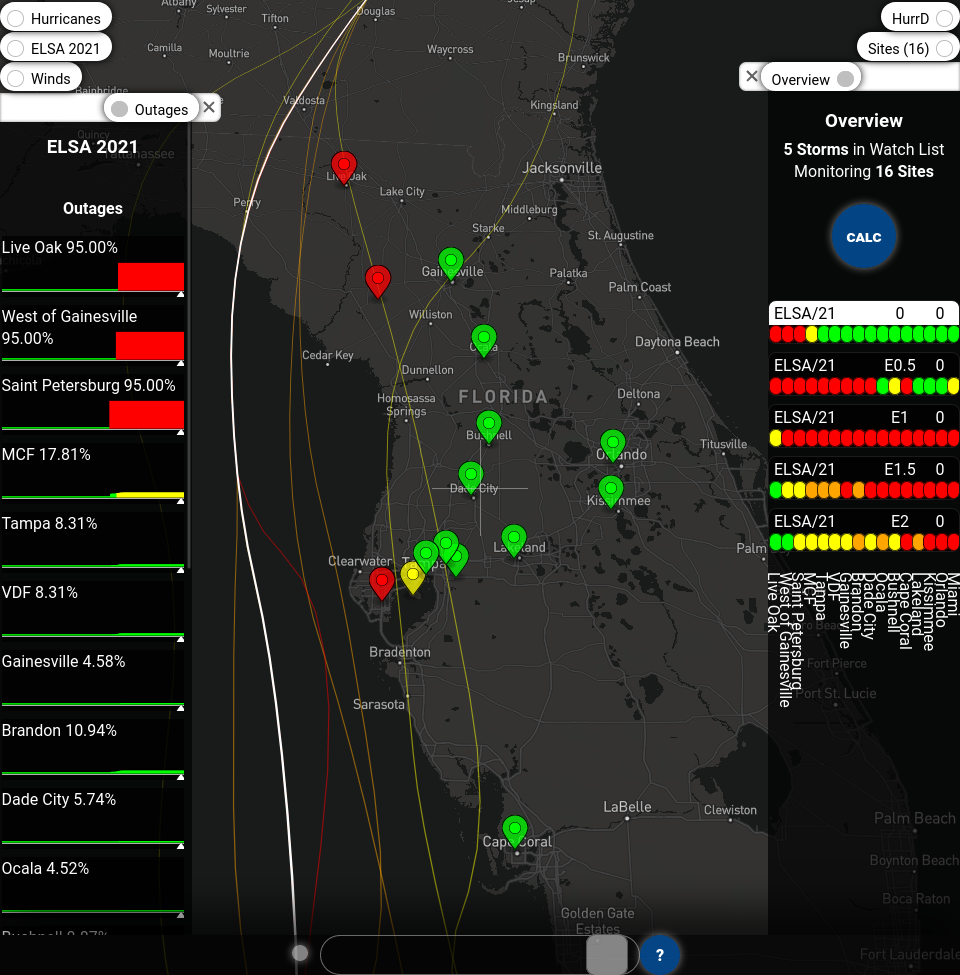Click the 5 Storms in Watch List text
Viewport: 960px width, 975px height.
click(864, 149)
